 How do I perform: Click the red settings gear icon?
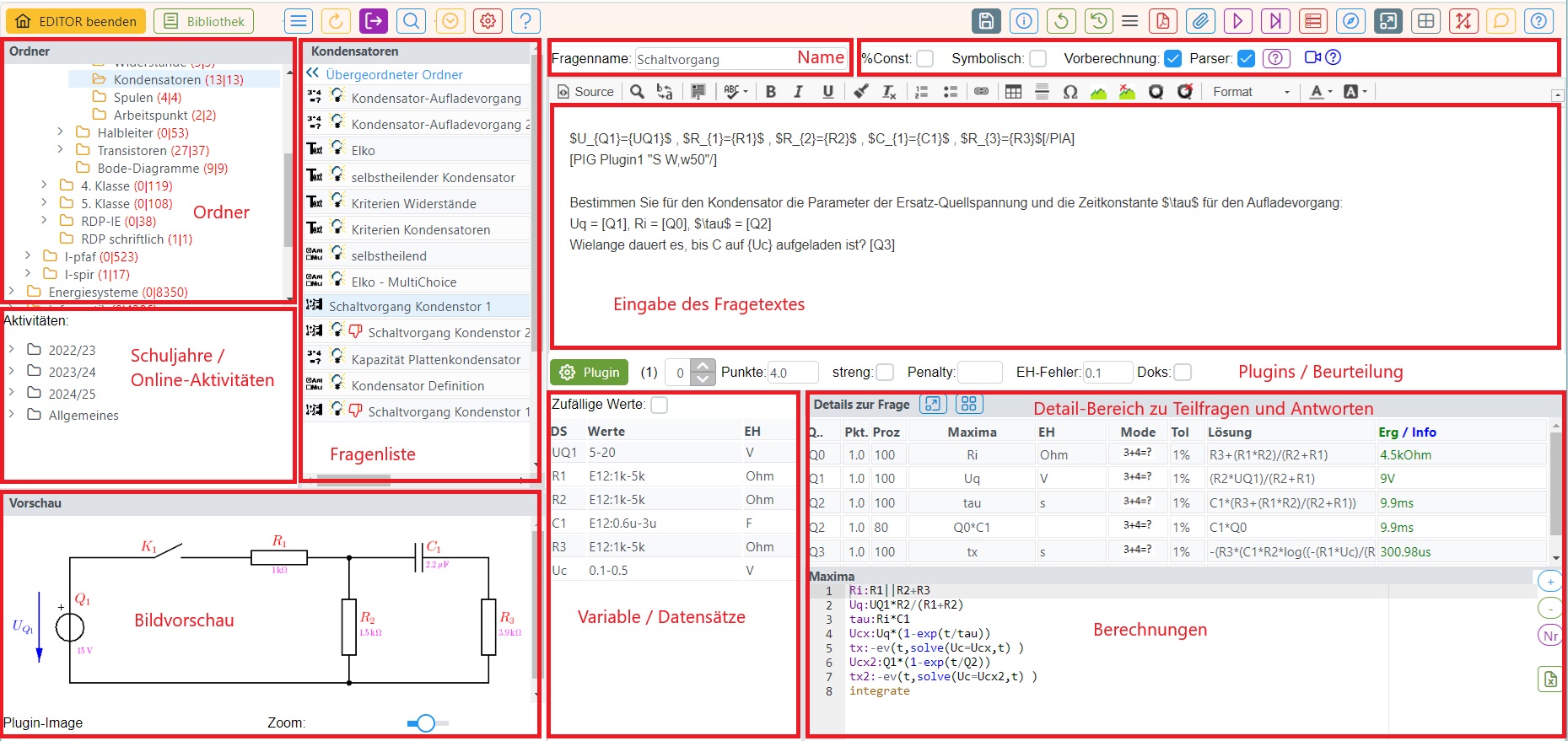(488, 21)
